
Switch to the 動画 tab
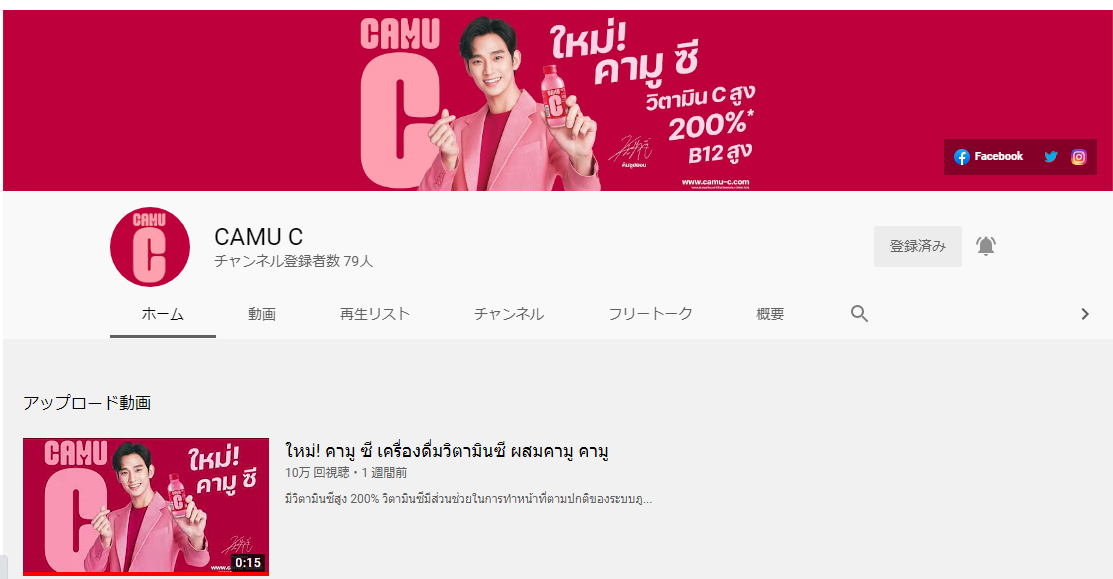coord(262,314)
